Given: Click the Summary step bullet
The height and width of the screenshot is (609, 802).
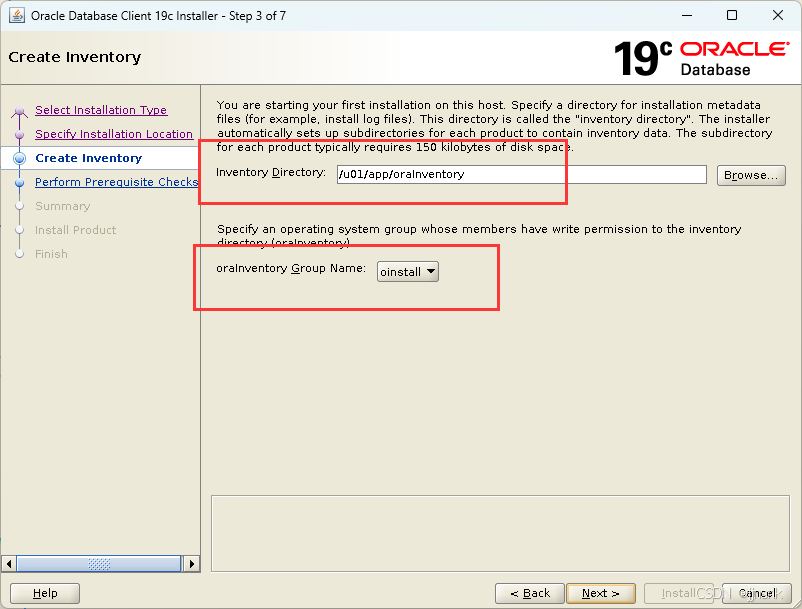Looking at the screenshot, I should click(x=19, y=206).
